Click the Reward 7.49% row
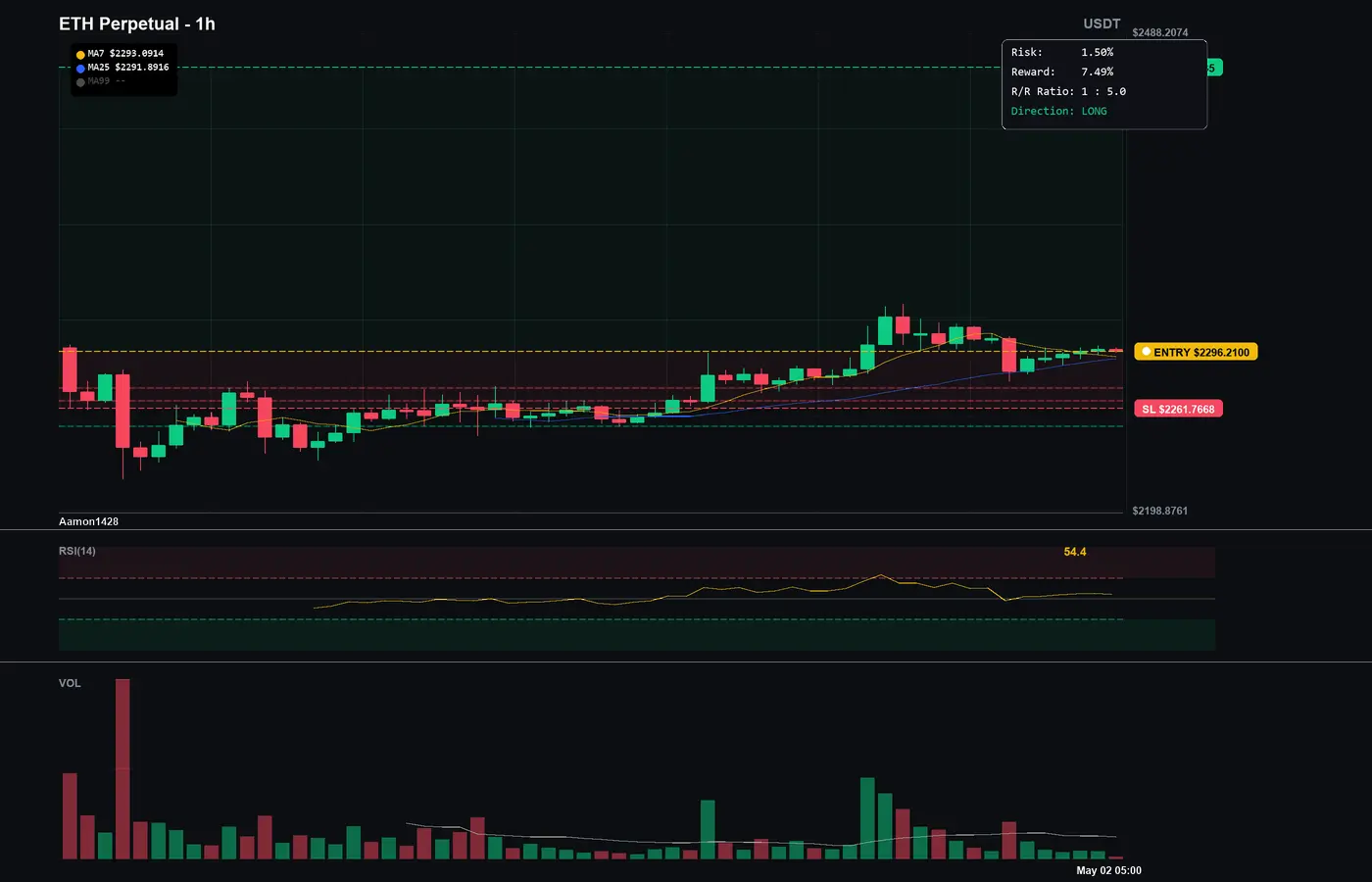 [1062, 72]
